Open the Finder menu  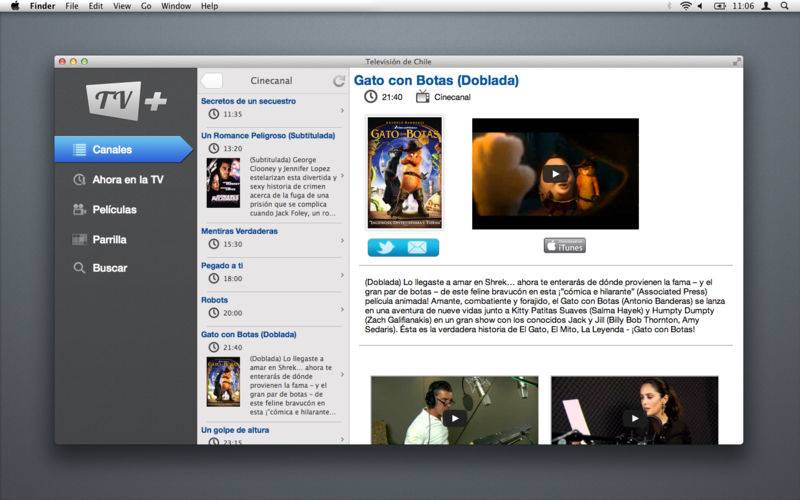click(x=42, y=6)
